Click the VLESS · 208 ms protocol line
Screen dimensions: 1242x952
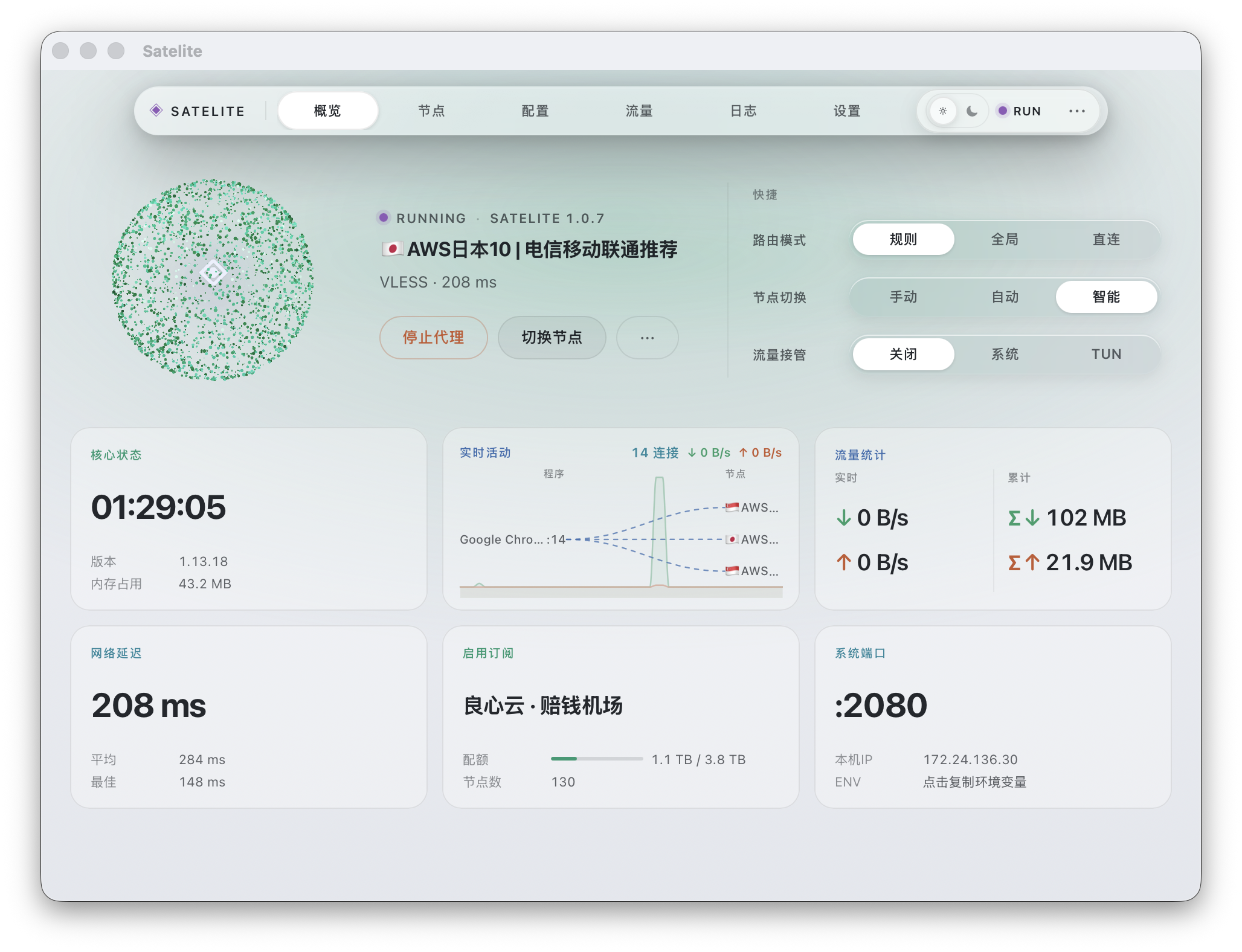[438, 282]
